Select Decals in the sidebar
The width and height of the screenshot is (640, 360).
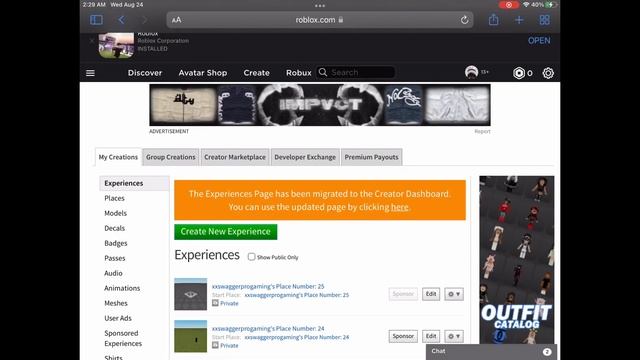(x=115, y=228)
